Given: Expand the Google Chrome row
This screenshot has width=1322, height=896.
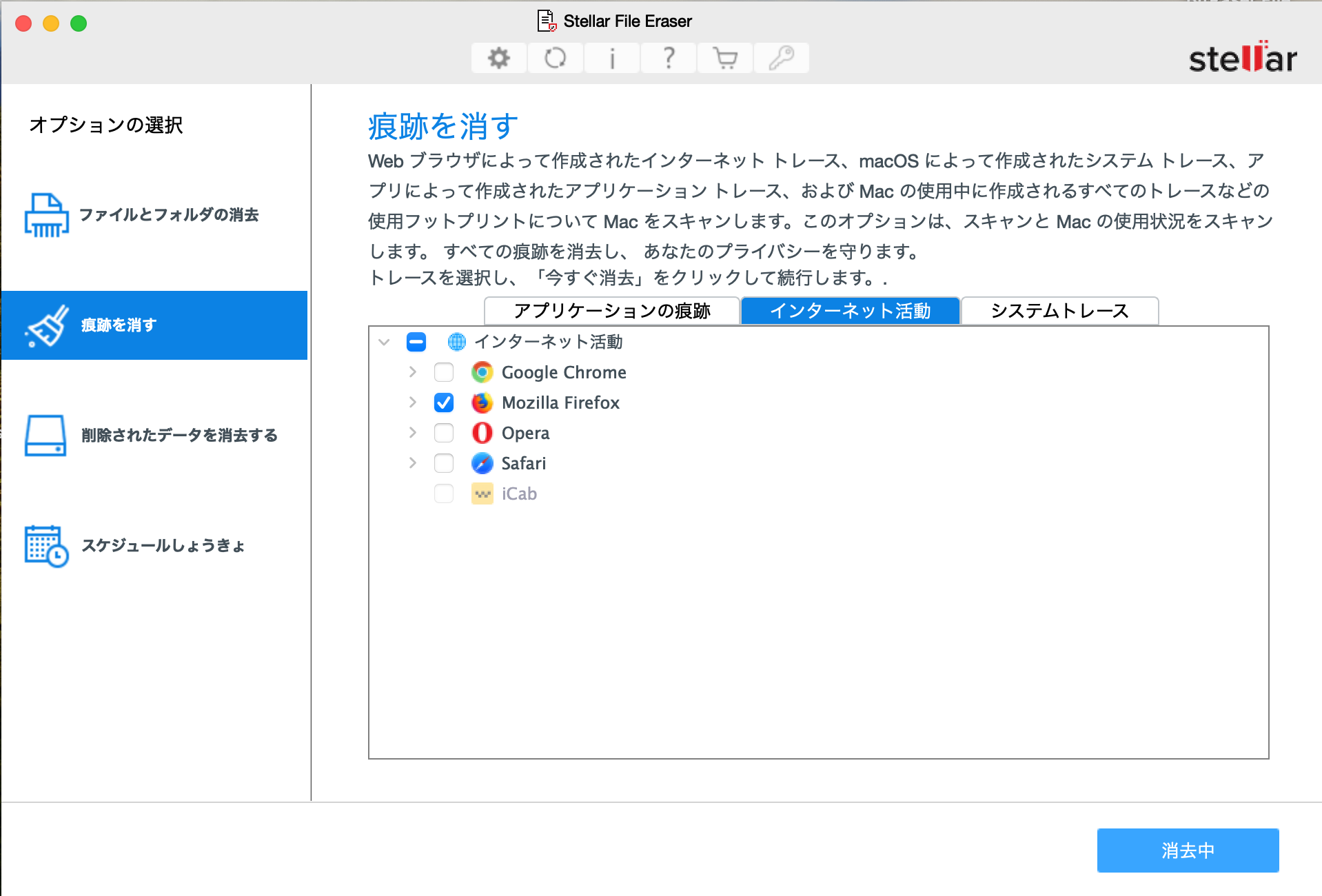Looking at the screenshot, I should [412, 372].
